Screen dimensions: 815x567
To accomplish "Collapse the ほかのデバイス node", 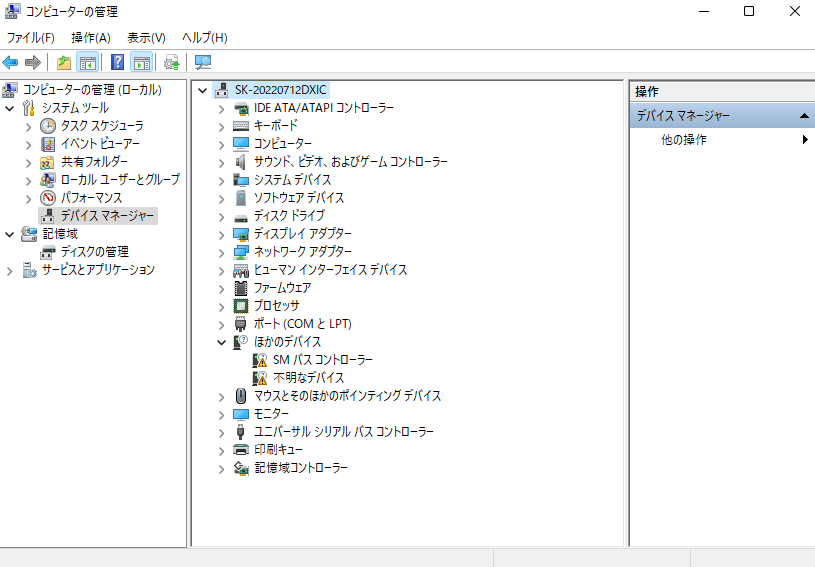I will (221, 342).
